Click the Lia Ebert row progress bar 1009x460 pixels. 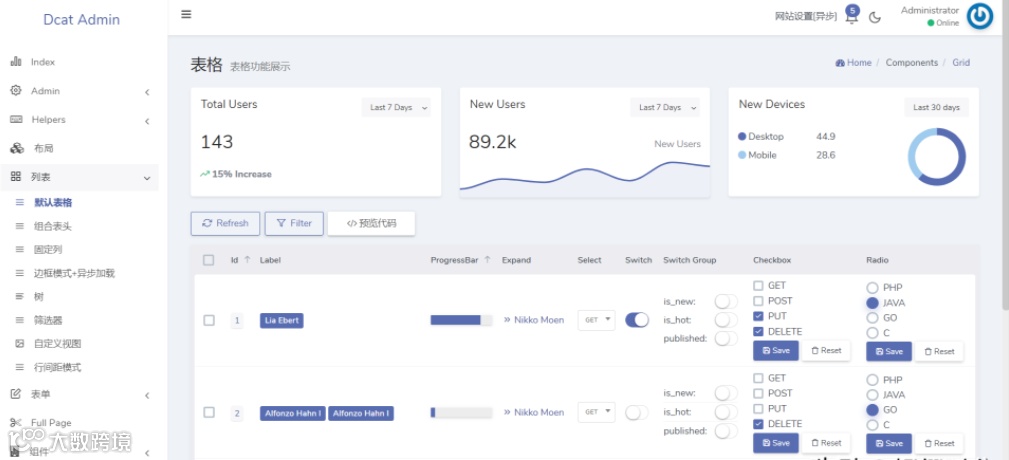click(461, 320)
